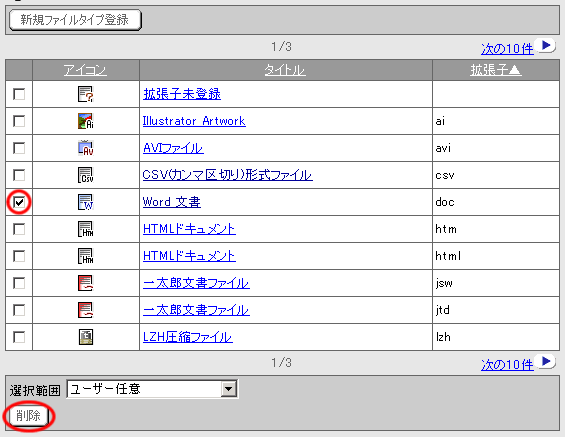Screen dimensions: 565x437
Task: Click the 新規ファイルタイプ登録 button
Action: [x=75, y=20]
